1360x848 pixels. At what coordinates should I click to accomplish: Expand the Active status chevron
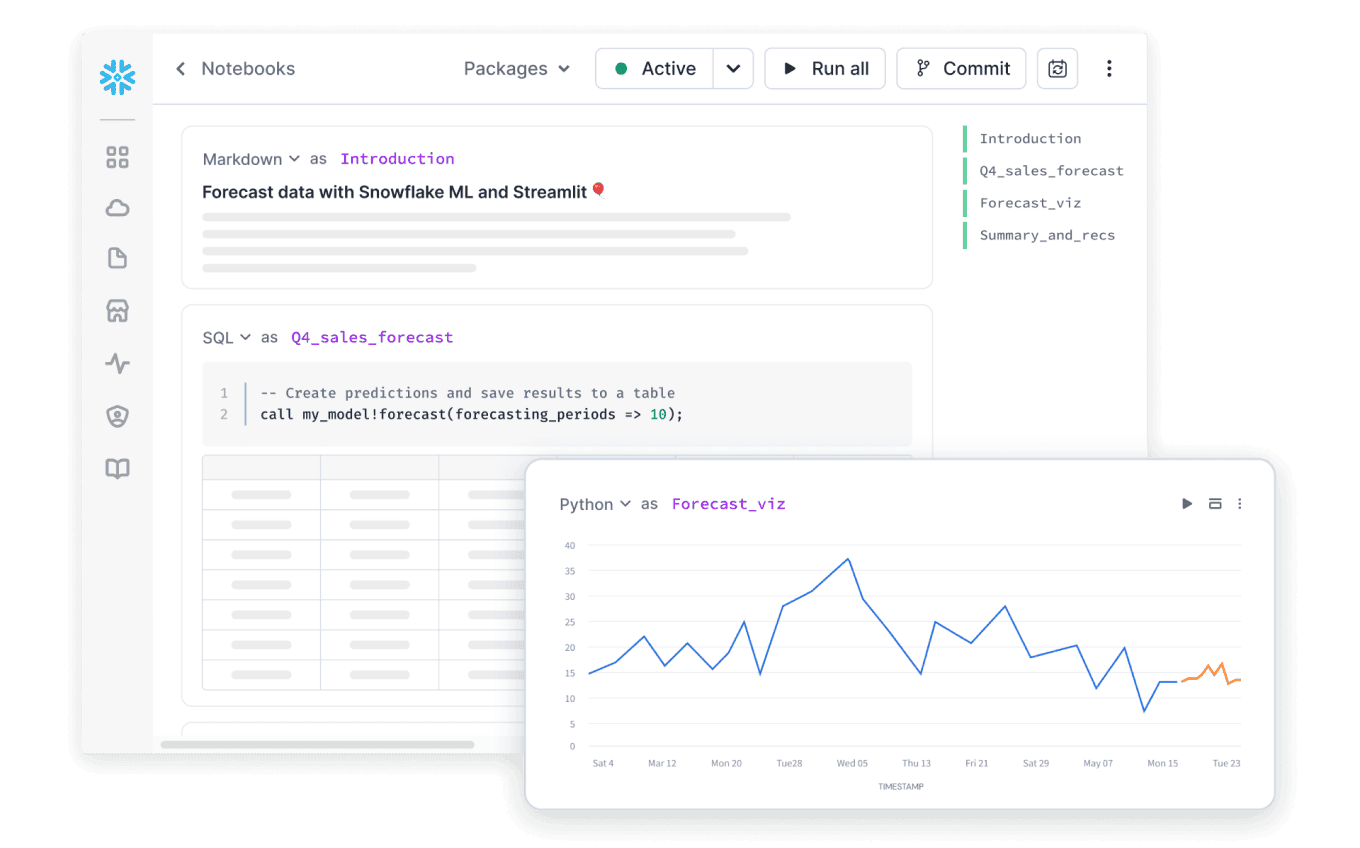pyautogui.click(x=734, y=68)
